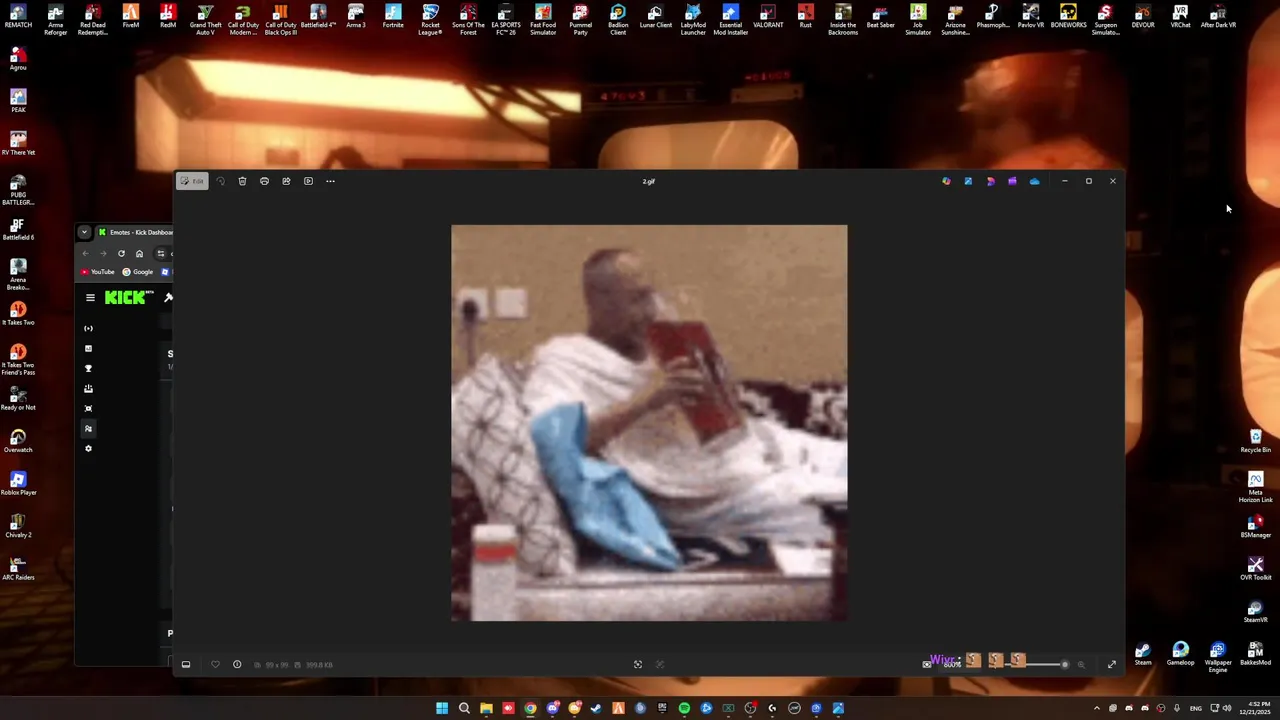Start slideshow from the Photos toolbar

pos(308,181)
